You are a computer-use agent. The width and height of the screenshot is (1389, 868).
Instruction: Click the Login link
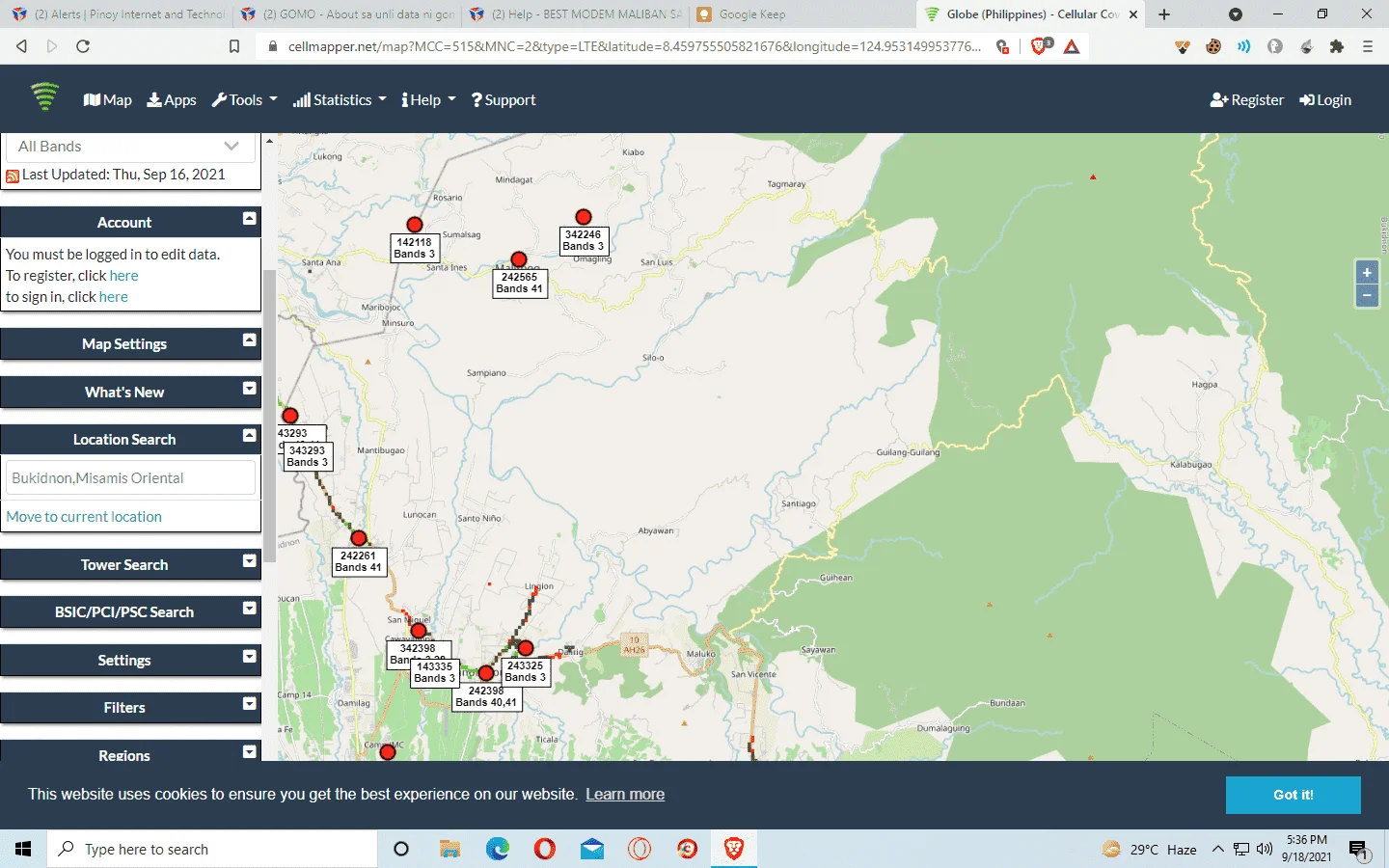[x=1325, y=99]
